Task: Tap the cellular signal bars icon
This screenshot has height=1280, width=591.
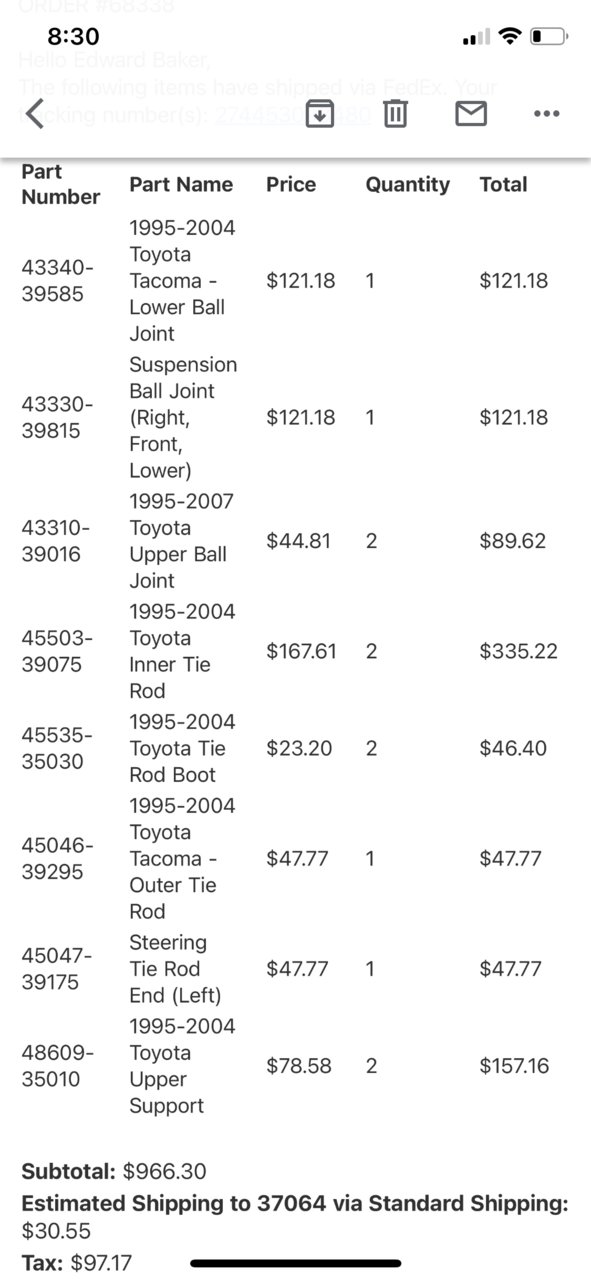Action: coord(477,38)
